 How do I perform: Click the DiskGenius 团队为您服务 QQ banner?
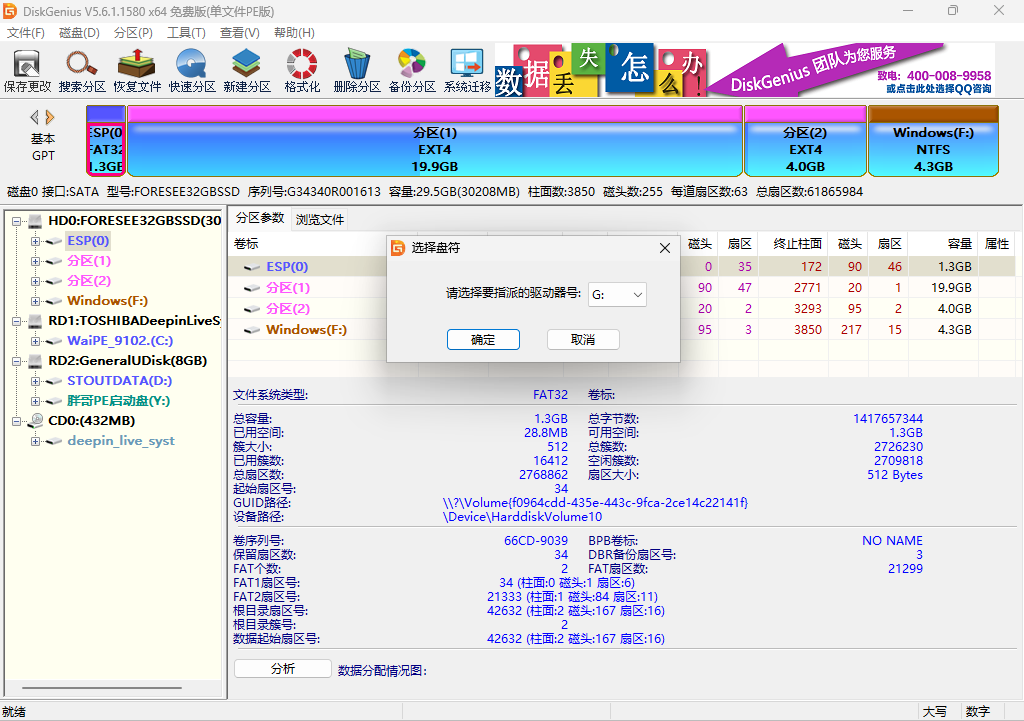point(851,70)
